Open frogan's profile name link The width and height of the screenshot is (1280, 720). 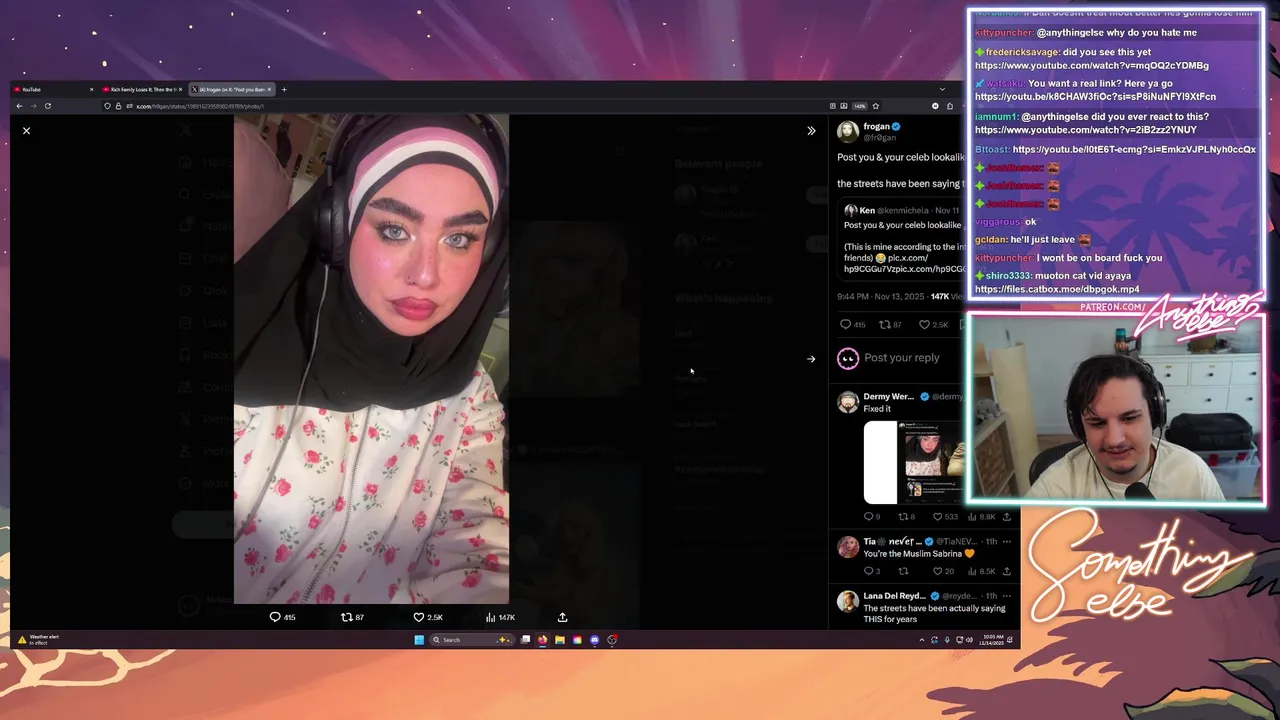(876, 127)
